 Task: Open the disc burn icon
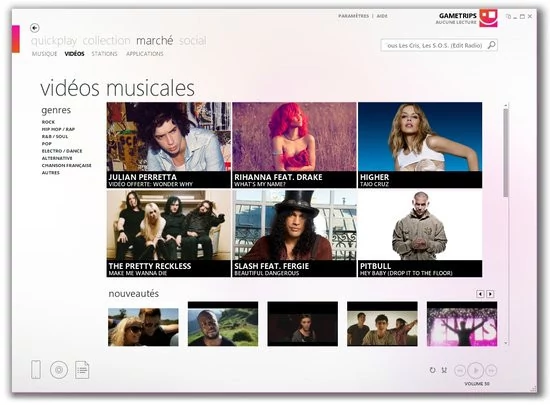click(59, 370)
